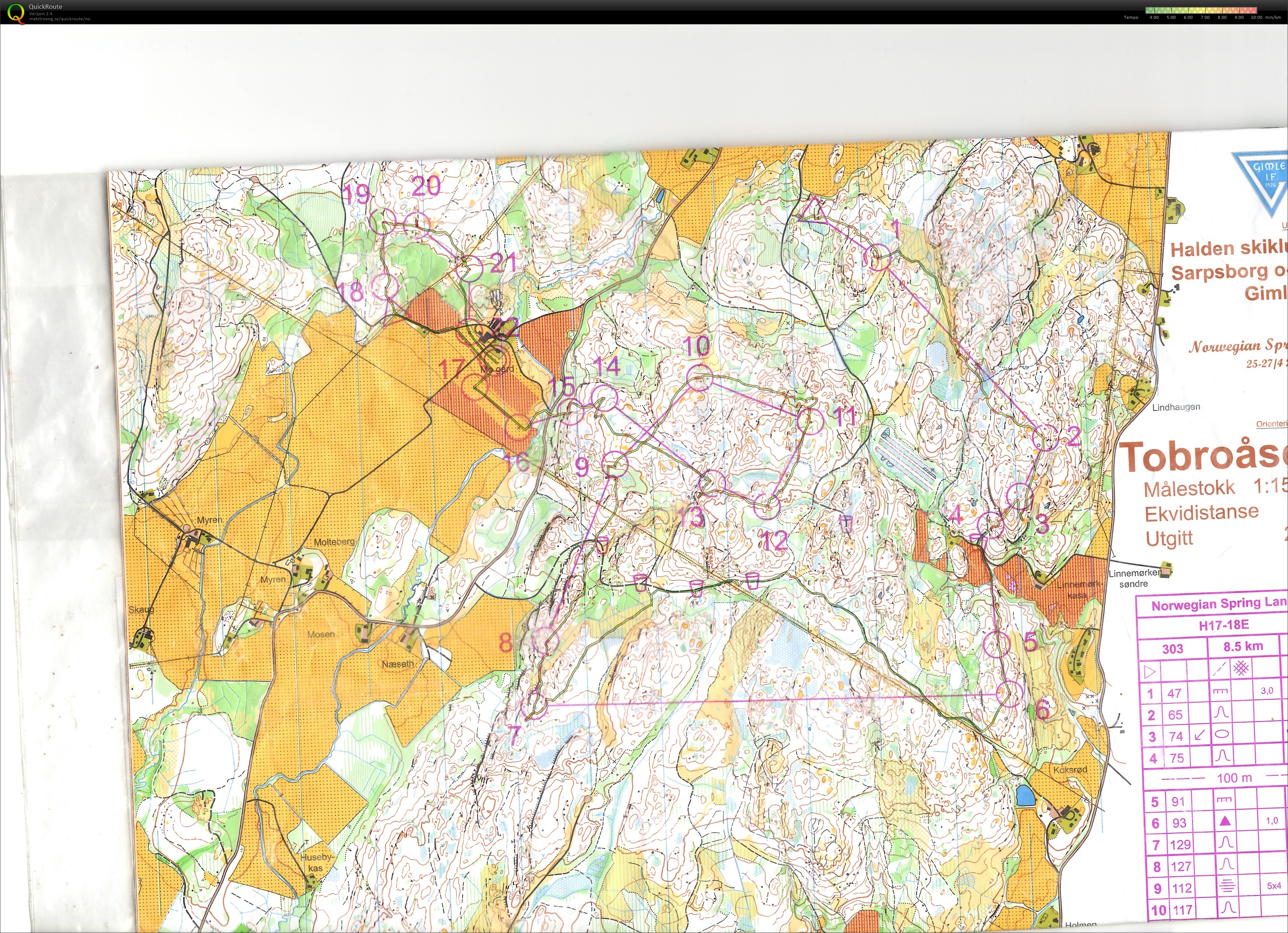Click the Tempo color gradient legend

tap(1200, 10)
